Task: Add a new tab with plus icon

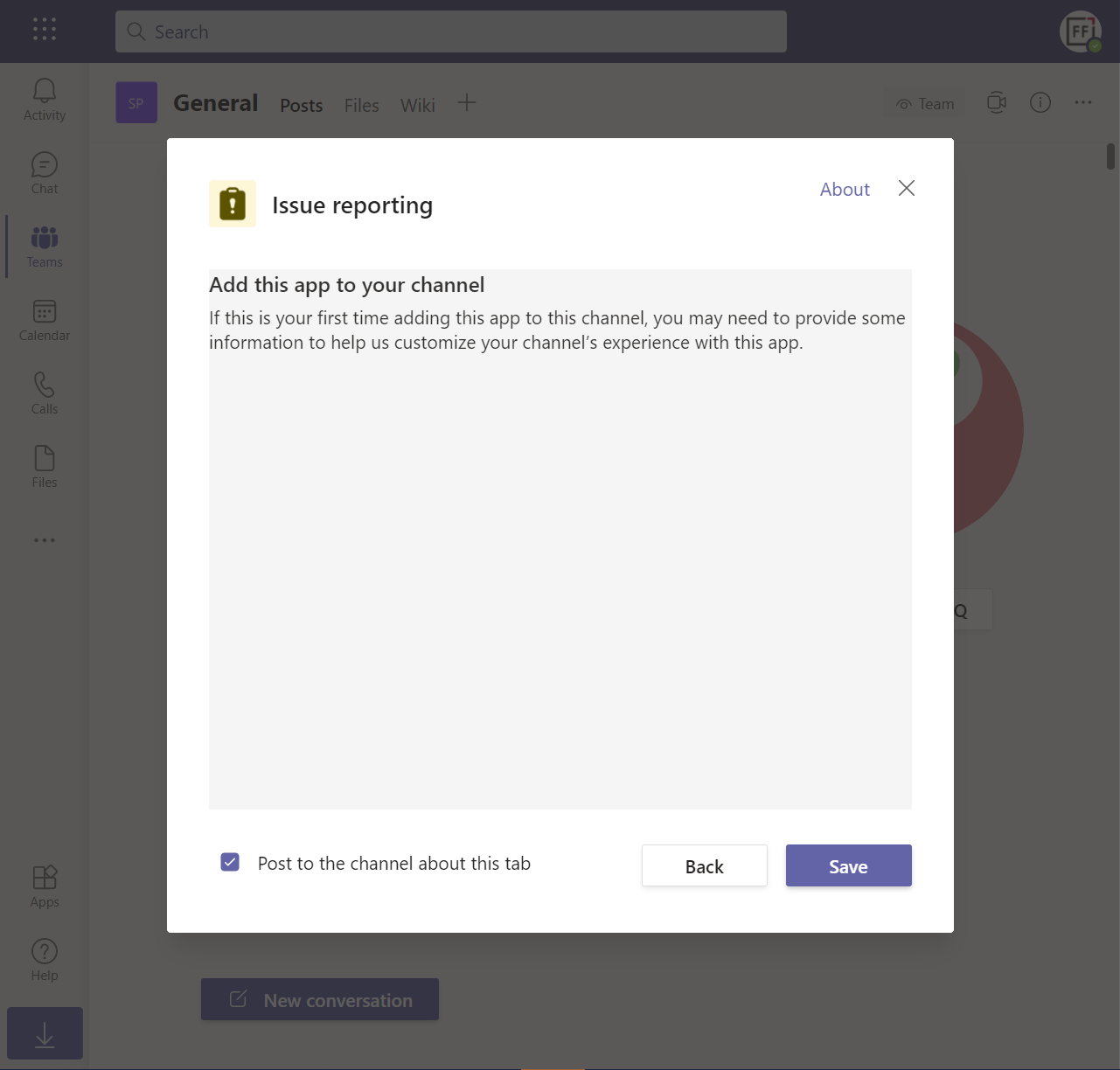Action: coord(467,103)
